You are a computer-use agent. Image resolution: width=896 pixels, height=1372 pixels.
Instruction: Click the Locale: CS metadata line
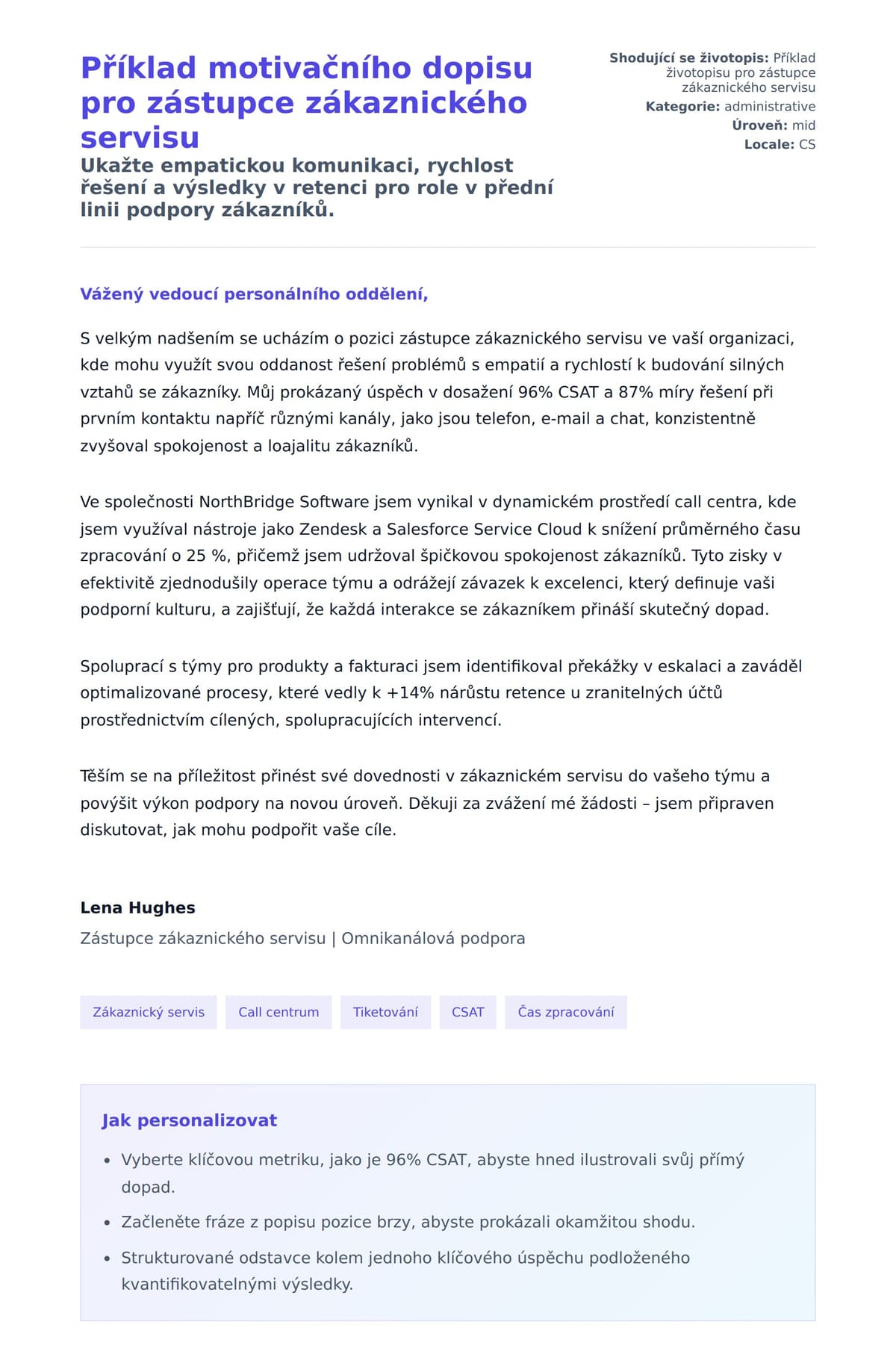(780, 144)
